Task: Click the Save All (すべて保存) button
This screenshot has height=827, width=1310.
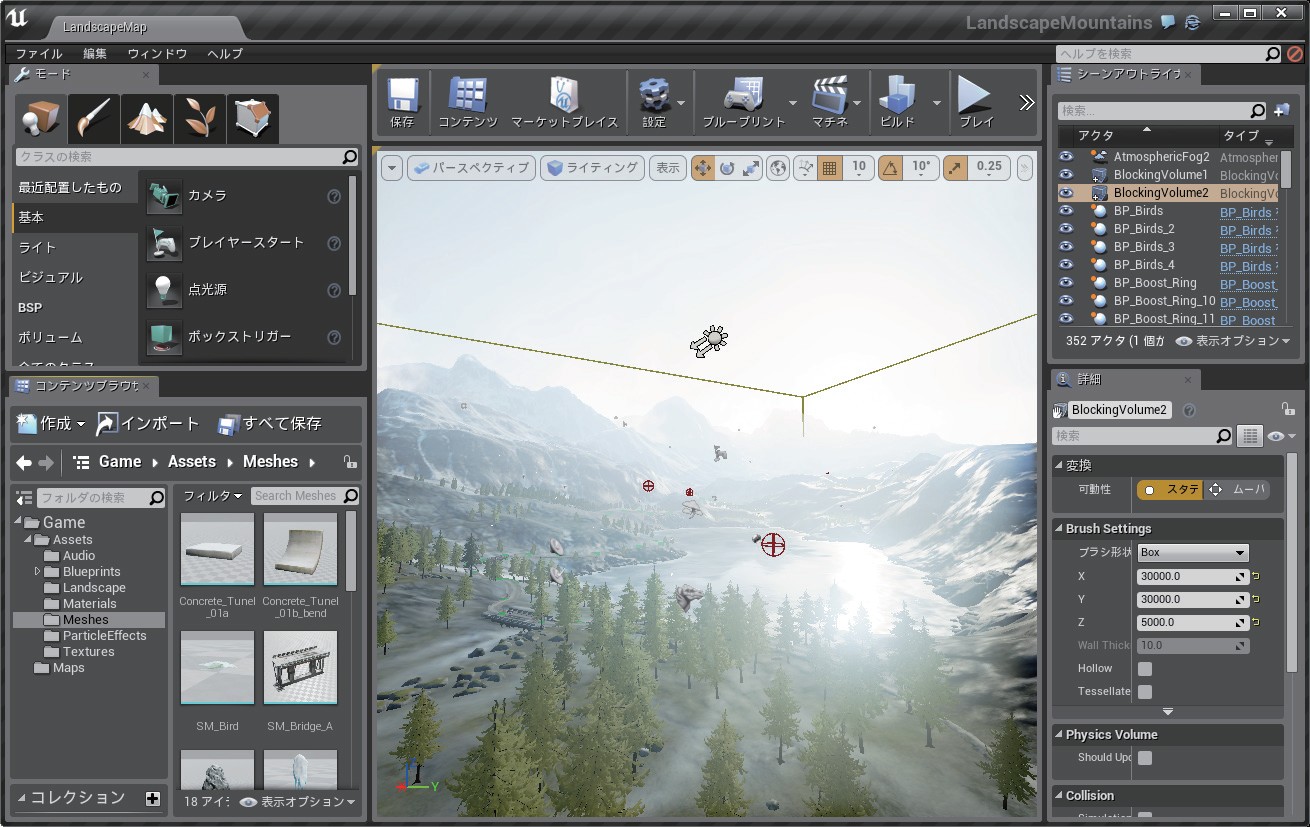Action: (x=270, y=424)
